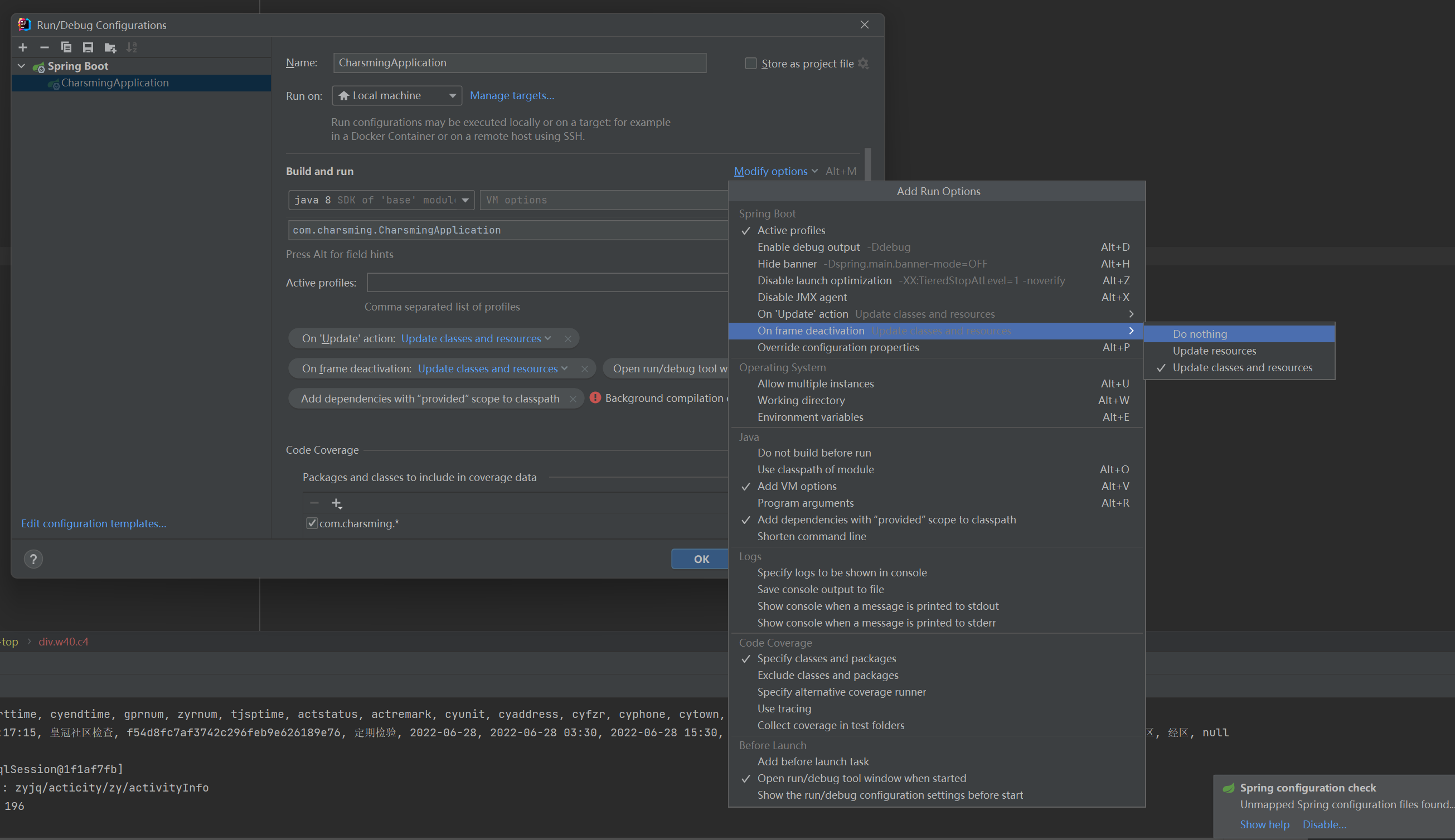Toggle 'provided' scope dependencies in the menu
The image size is (1455, 840).
[x=936, y=520]
